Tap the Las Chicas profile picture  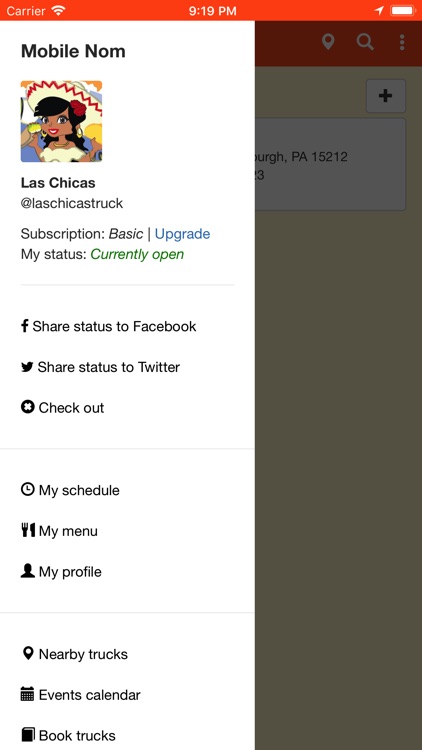coord(61,121)
